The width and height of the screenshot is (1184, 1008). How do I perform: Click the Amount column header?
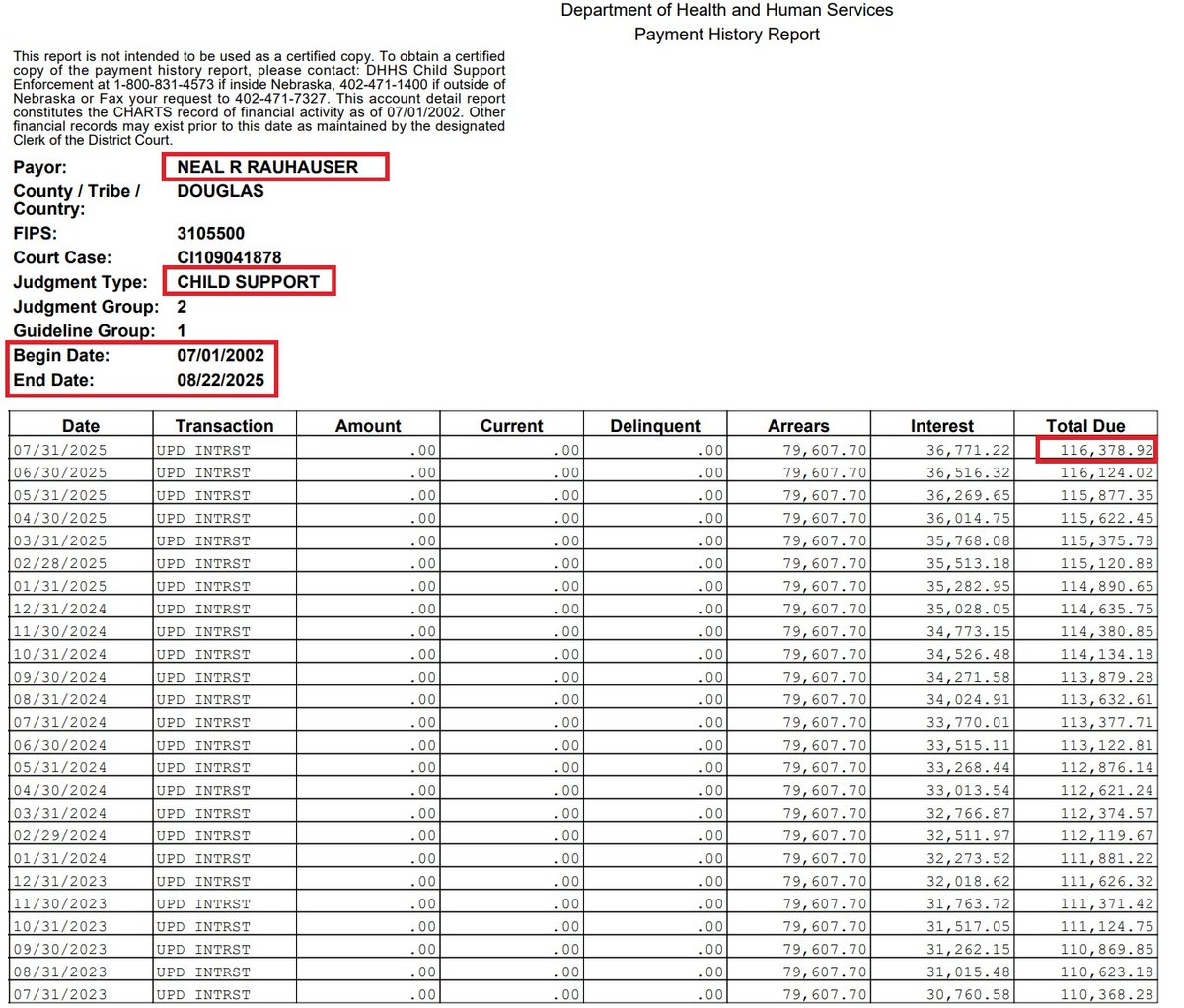click(368, 425)
